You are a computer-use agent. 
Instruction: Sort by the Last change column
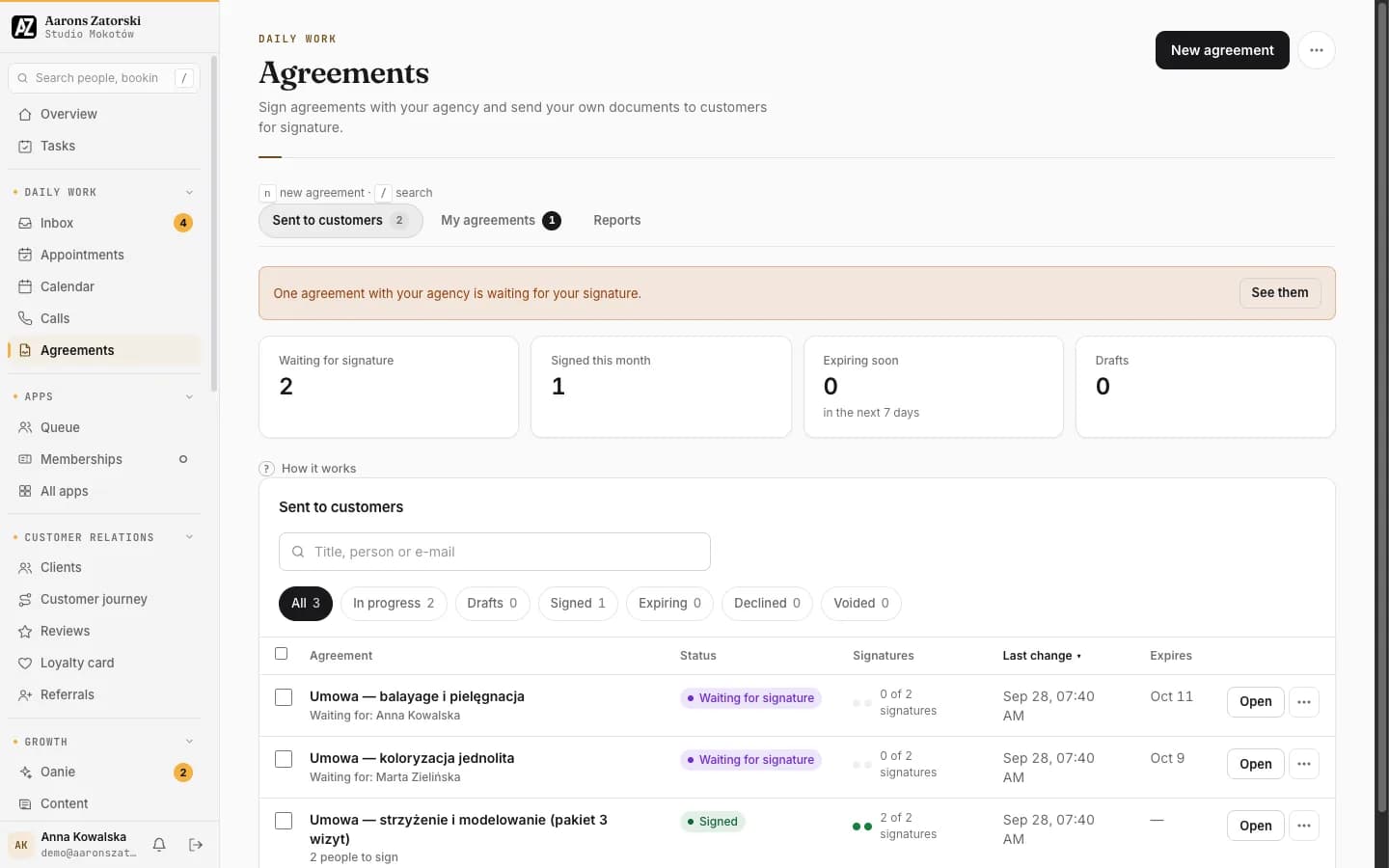[x=1042, y=656]
